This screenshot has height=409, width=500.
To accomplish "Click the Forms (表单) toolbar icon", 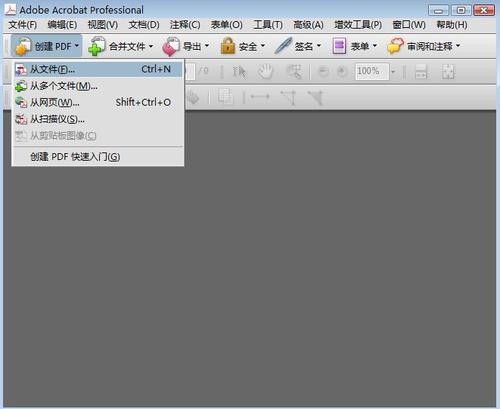I will [x=339, y=46].
